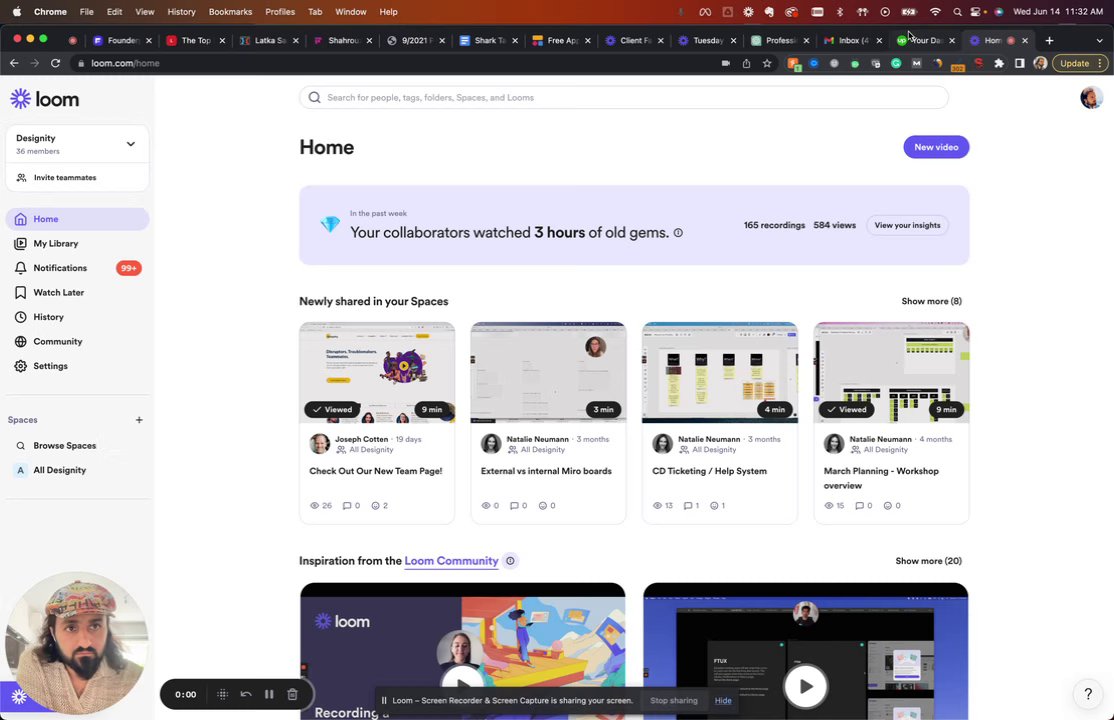This screenshot has width=1114, height=720.
Task: Open March Planning Workshop overview thumbnail
Action: [x=891, y=372]
